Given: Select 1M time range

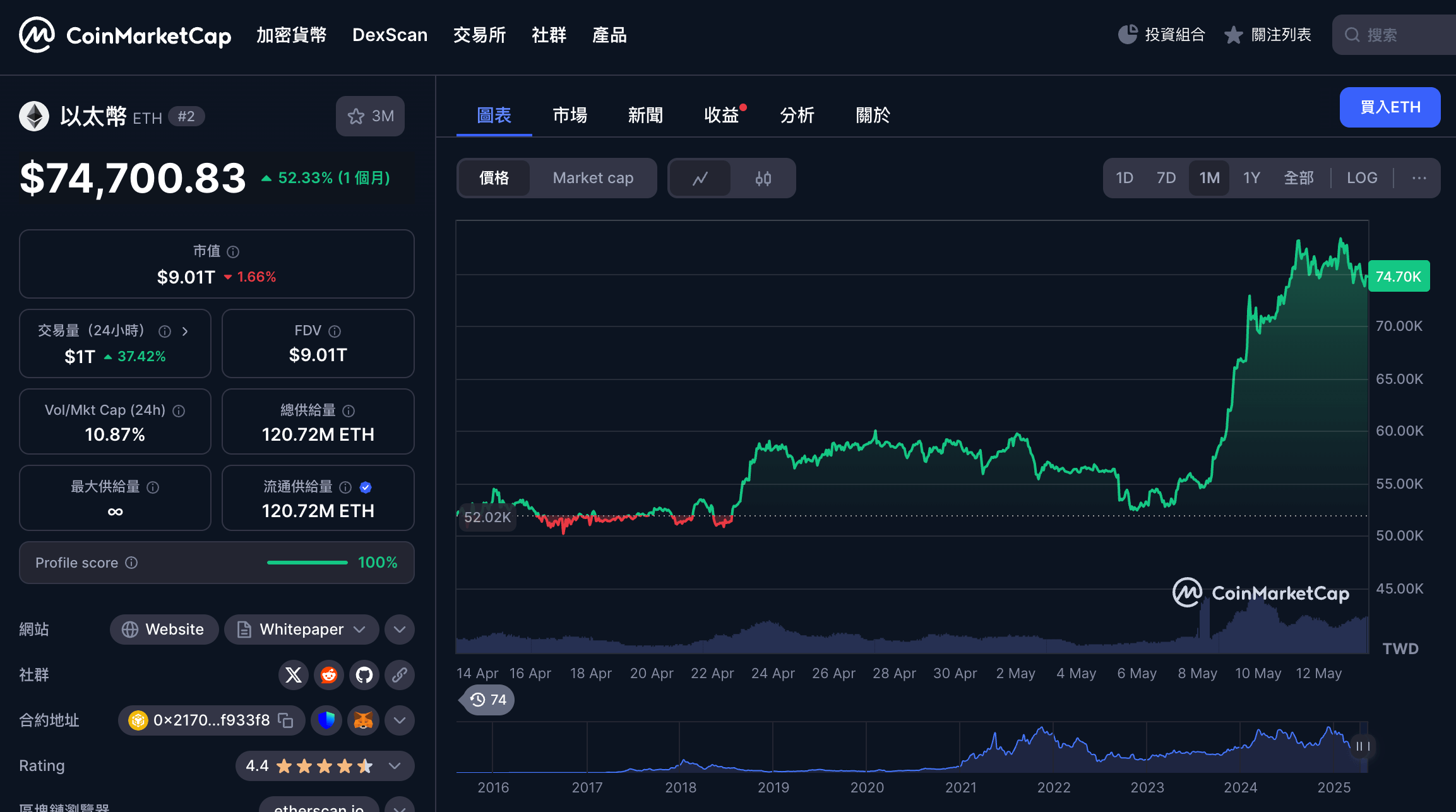Looking at the screenshot, I should pyautogui.click(x=1209, y=178).
